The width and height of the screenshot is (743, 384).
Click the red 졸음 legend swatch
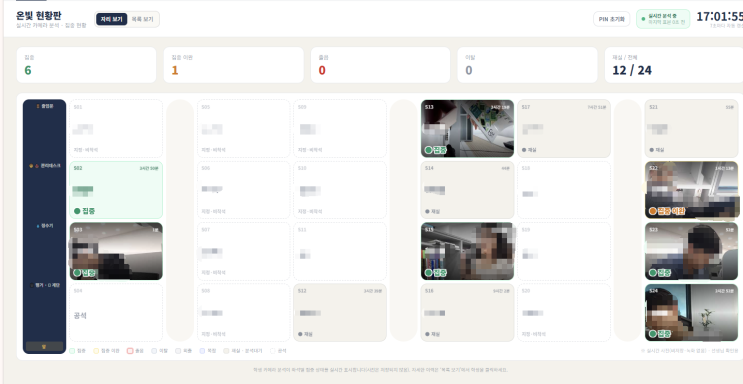[130, 351]
